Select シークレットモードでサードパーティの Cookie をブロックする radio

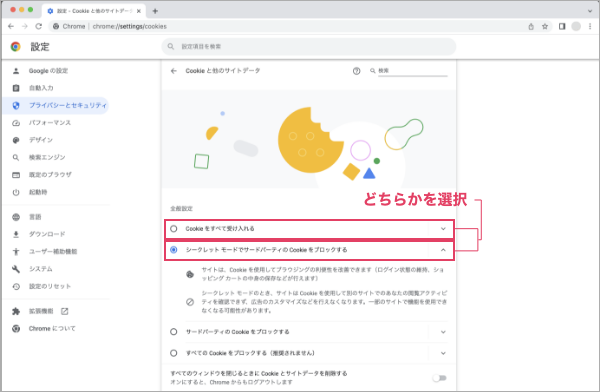174,250
